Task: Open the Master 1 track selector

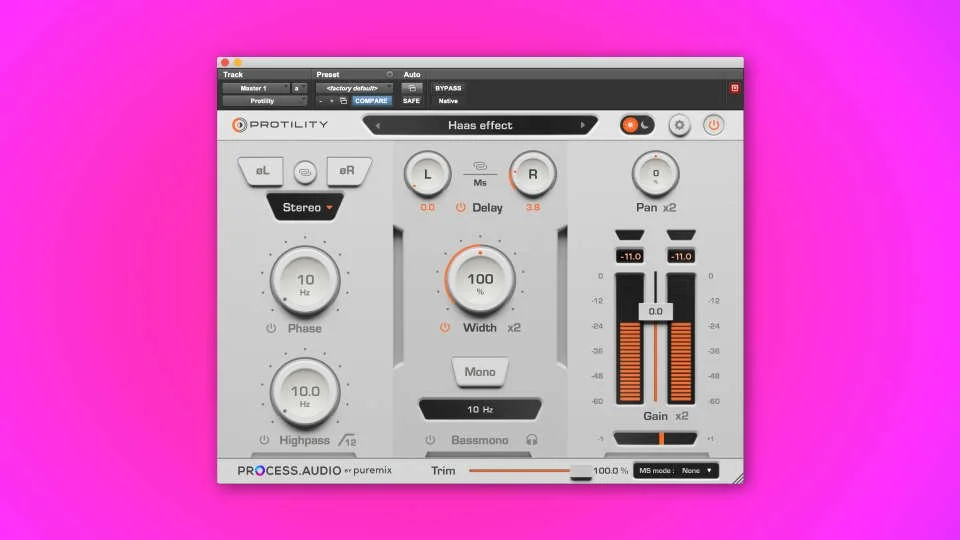Action: 256,88
